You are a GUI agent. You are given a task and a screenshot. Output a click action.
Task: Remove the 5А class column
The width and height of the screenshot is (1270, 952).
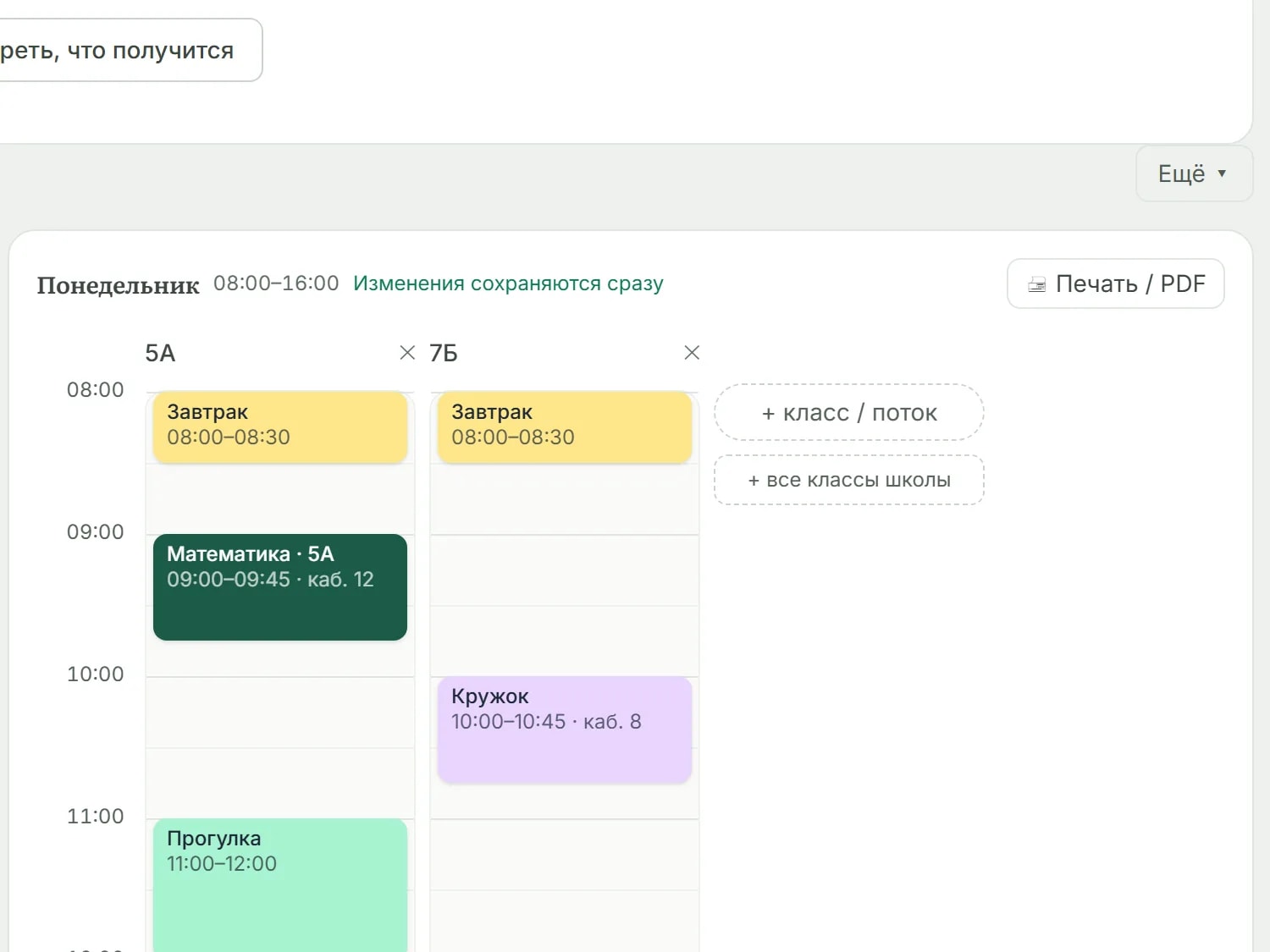[407, 353]
